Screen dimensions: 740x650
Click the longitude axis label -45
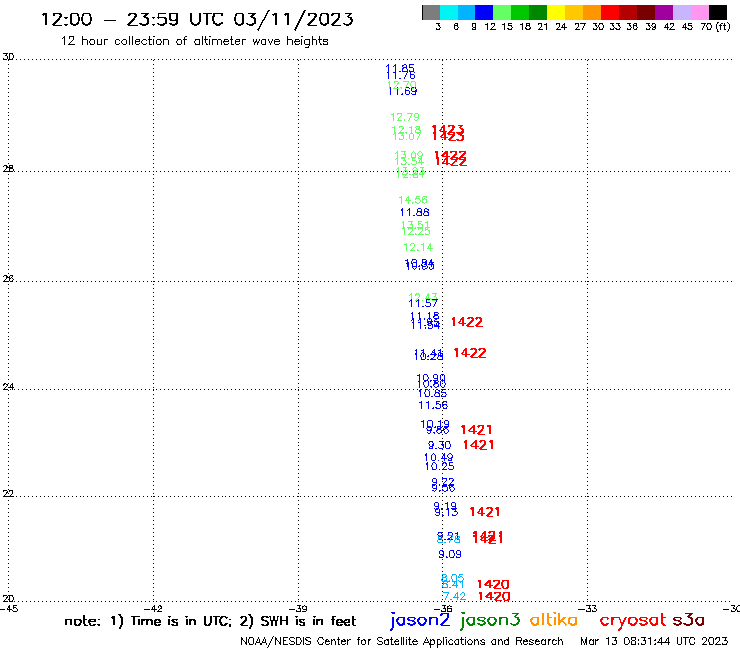click(x=9, y=609)
